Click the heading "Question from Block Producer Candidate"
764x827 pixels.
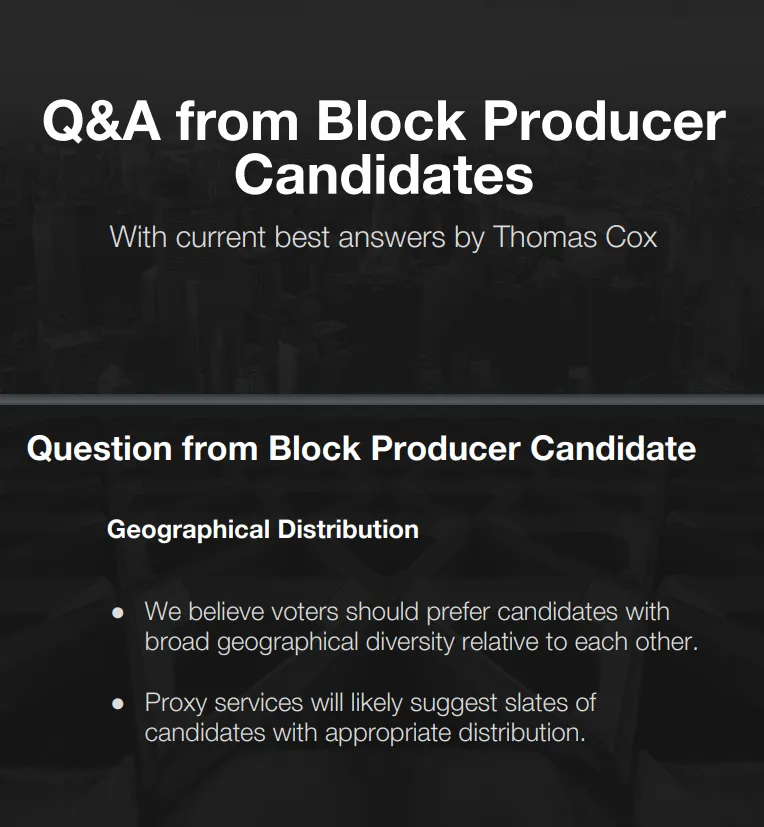click(361, 449)
